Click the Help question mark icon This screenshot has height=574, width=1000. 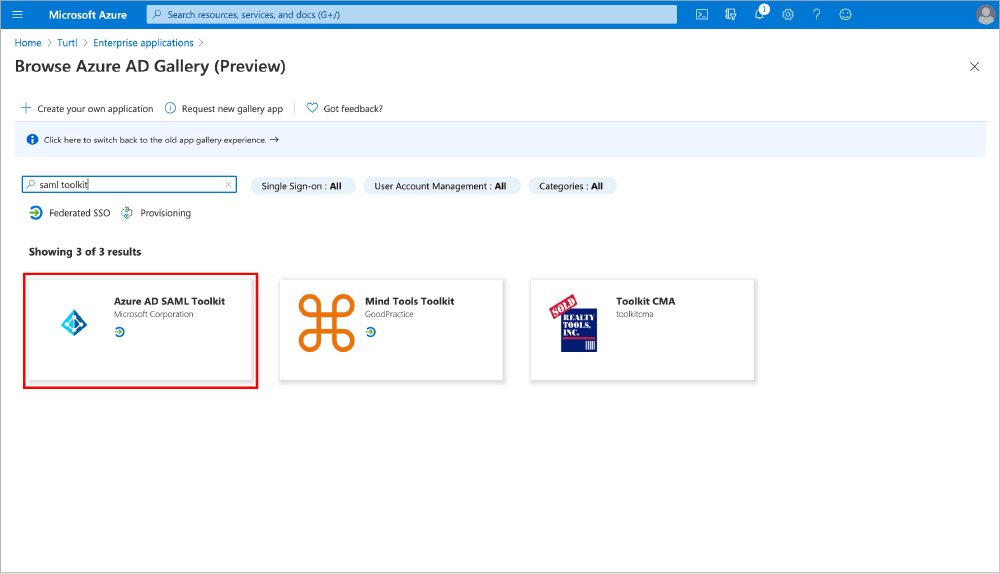816,14
